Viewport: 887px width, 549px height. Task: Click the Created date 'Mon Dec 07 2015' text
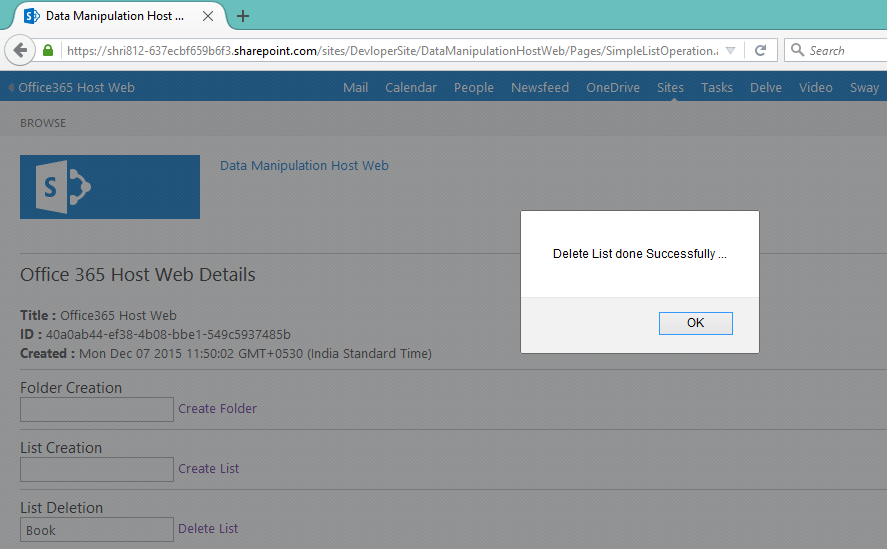130,354
